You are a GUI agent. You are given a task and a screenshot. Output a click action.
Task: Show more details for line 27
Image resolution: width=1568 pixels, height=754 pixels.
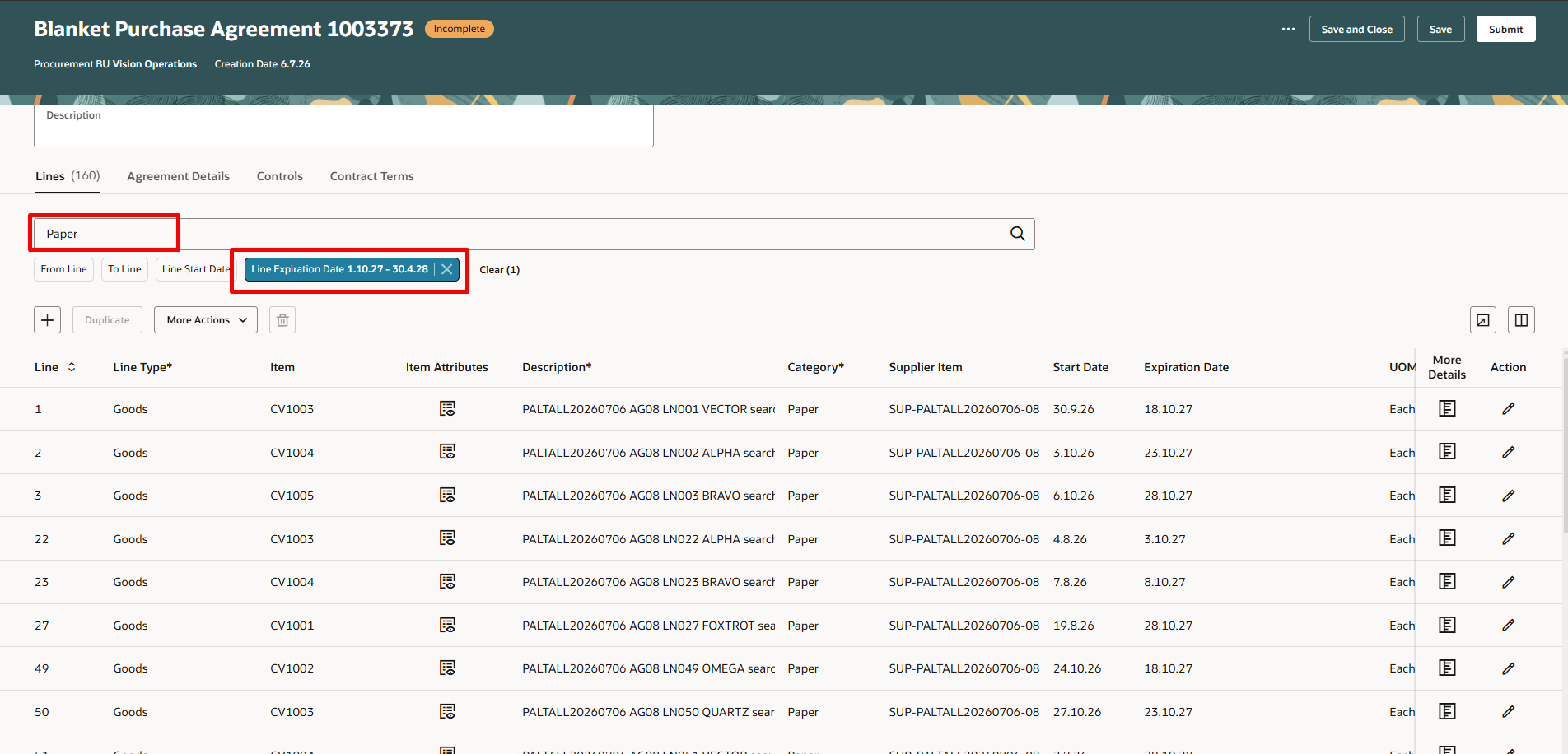tap(1447, 625)
